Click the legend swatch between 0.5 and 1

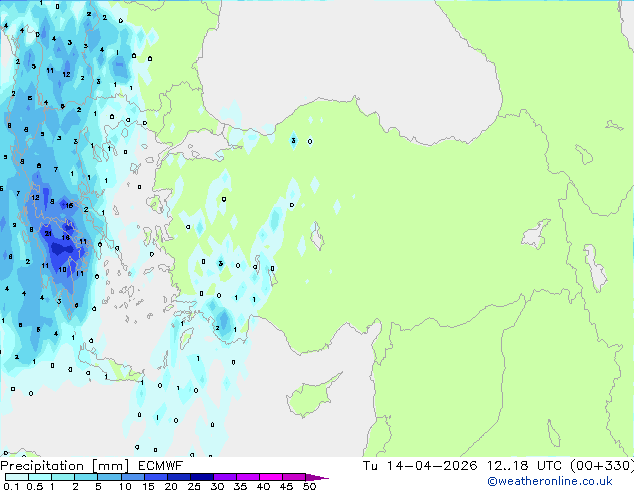pyautogui.click(x=40, y=477)
